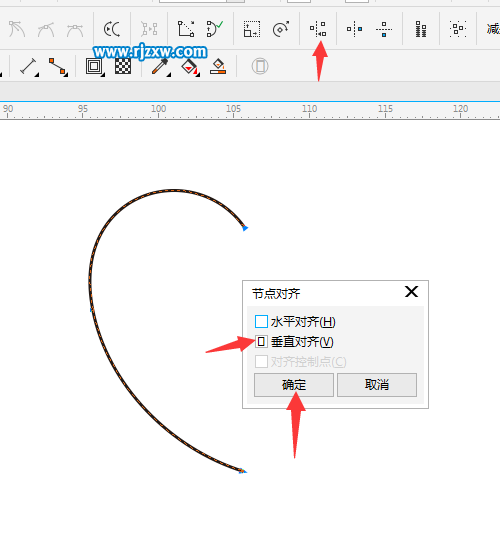Screen dimensions: 500x548
Task: Toggle Elastic Mode icon
Action: (x=421, y=29)
